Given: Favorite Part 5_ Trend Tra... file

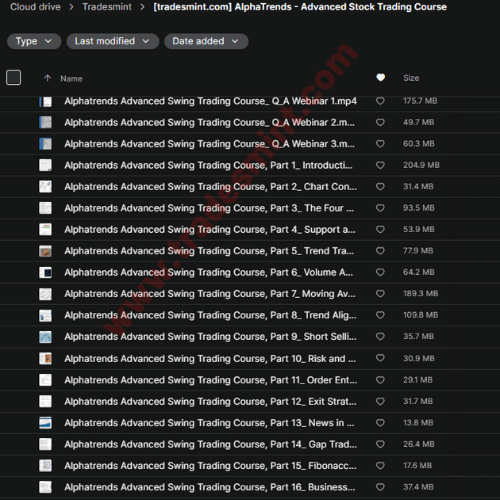Looking at the screenshot, I should [380, 251].
